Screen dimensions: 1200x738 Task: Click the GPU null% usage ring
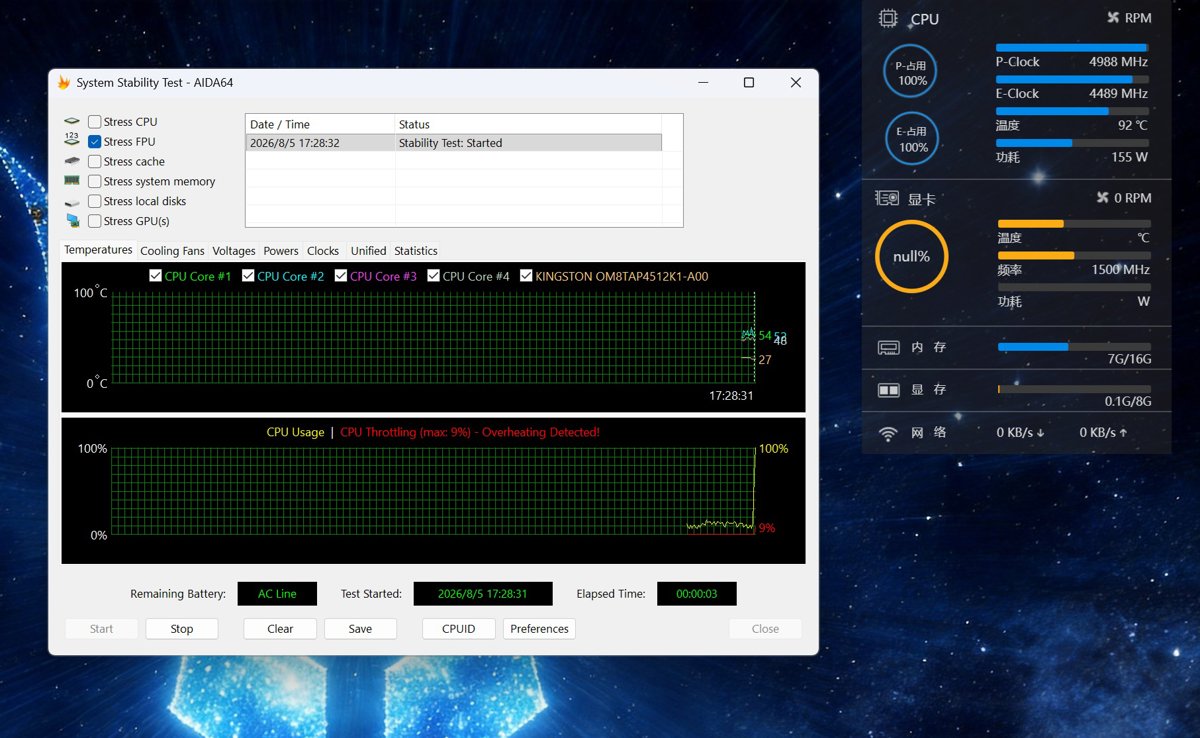[911, 256]
